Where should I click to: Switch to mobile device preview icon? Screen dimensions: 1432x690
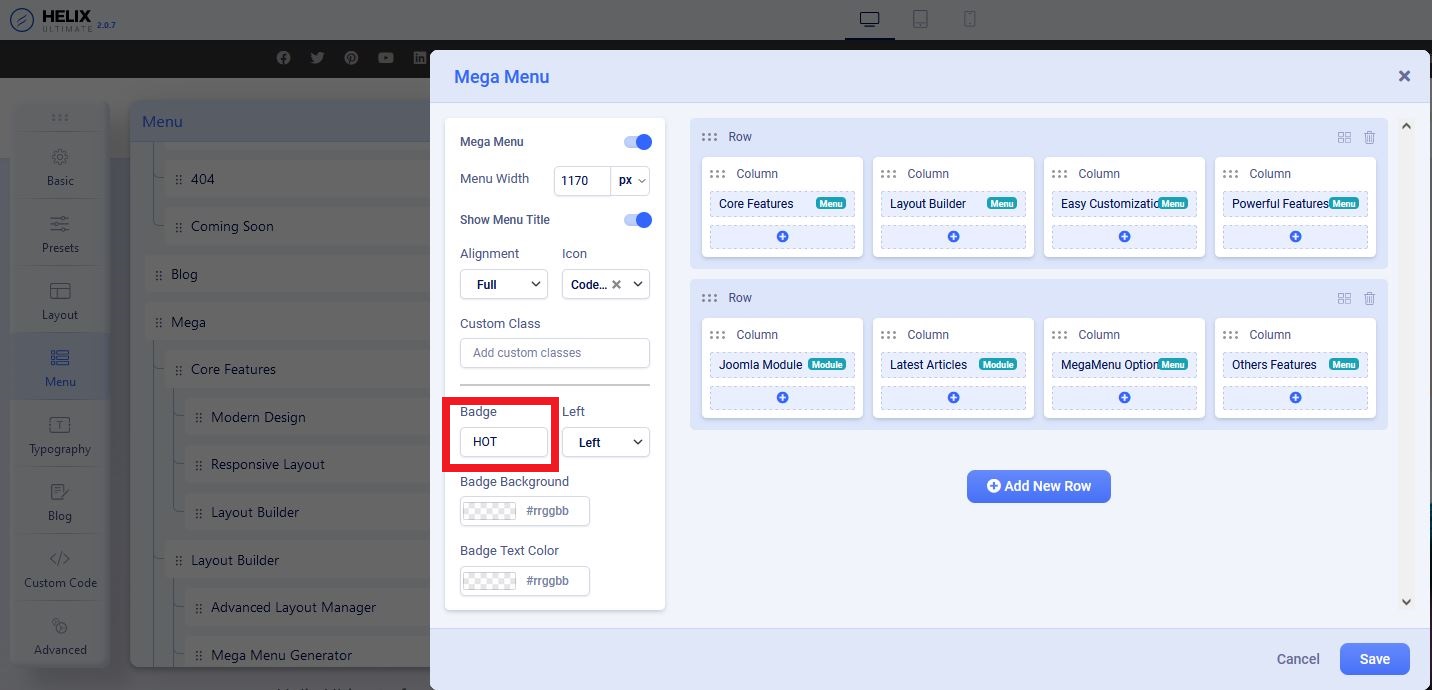coord(969,20)
